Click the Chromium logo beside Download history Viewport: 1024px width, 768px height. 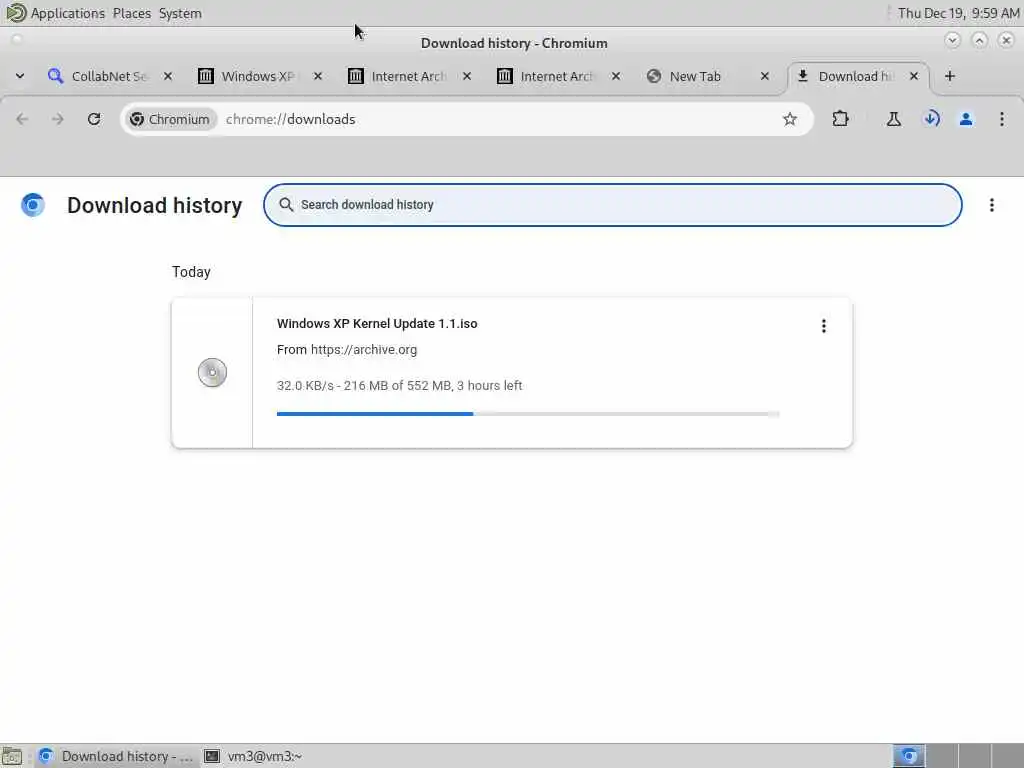tap(33, 204)
